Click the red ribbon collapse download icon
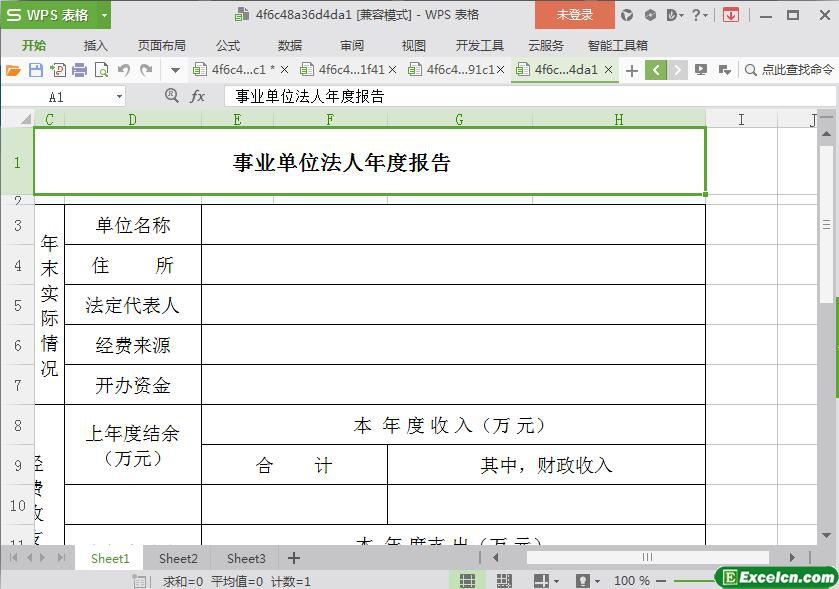 tap(730, 15)
